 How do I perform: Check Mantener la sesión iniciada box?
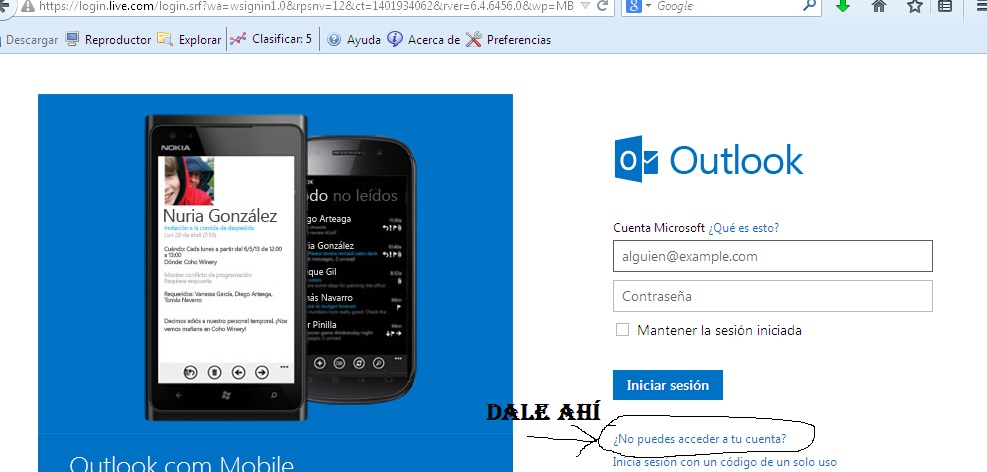click(x=623, y=330)
